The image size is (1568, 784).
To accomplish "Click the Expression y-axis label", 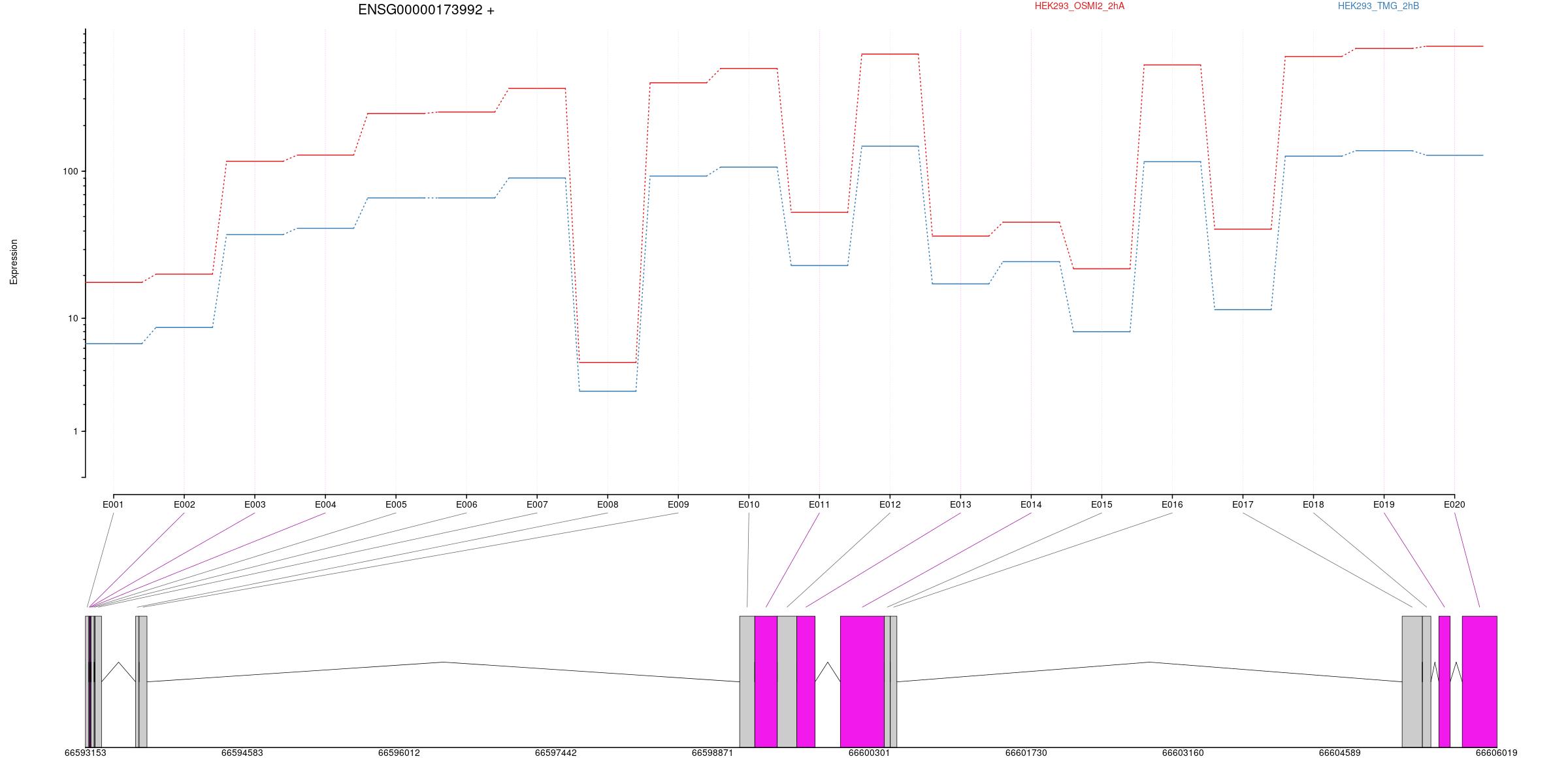I will point(14,262).
